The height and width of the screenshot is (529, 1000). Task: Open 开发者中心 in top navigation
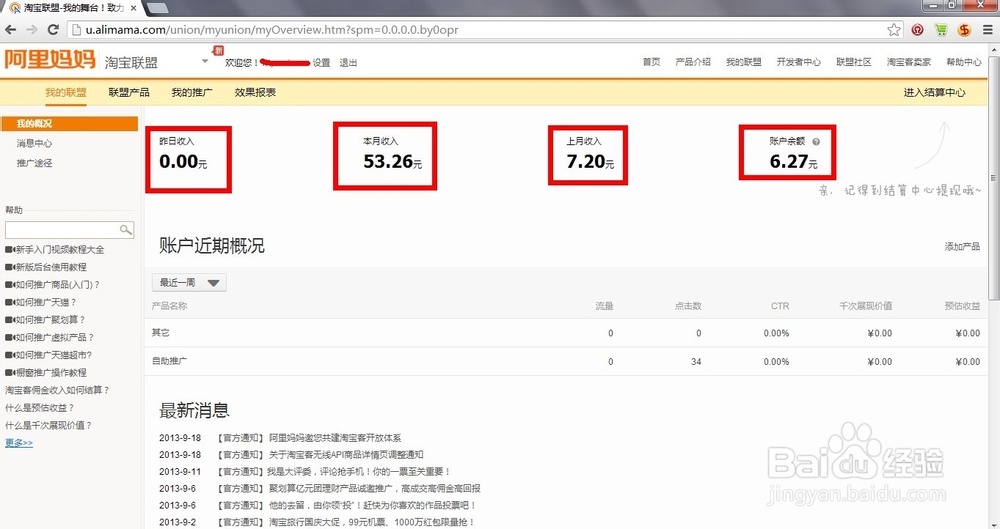point(798,62)
